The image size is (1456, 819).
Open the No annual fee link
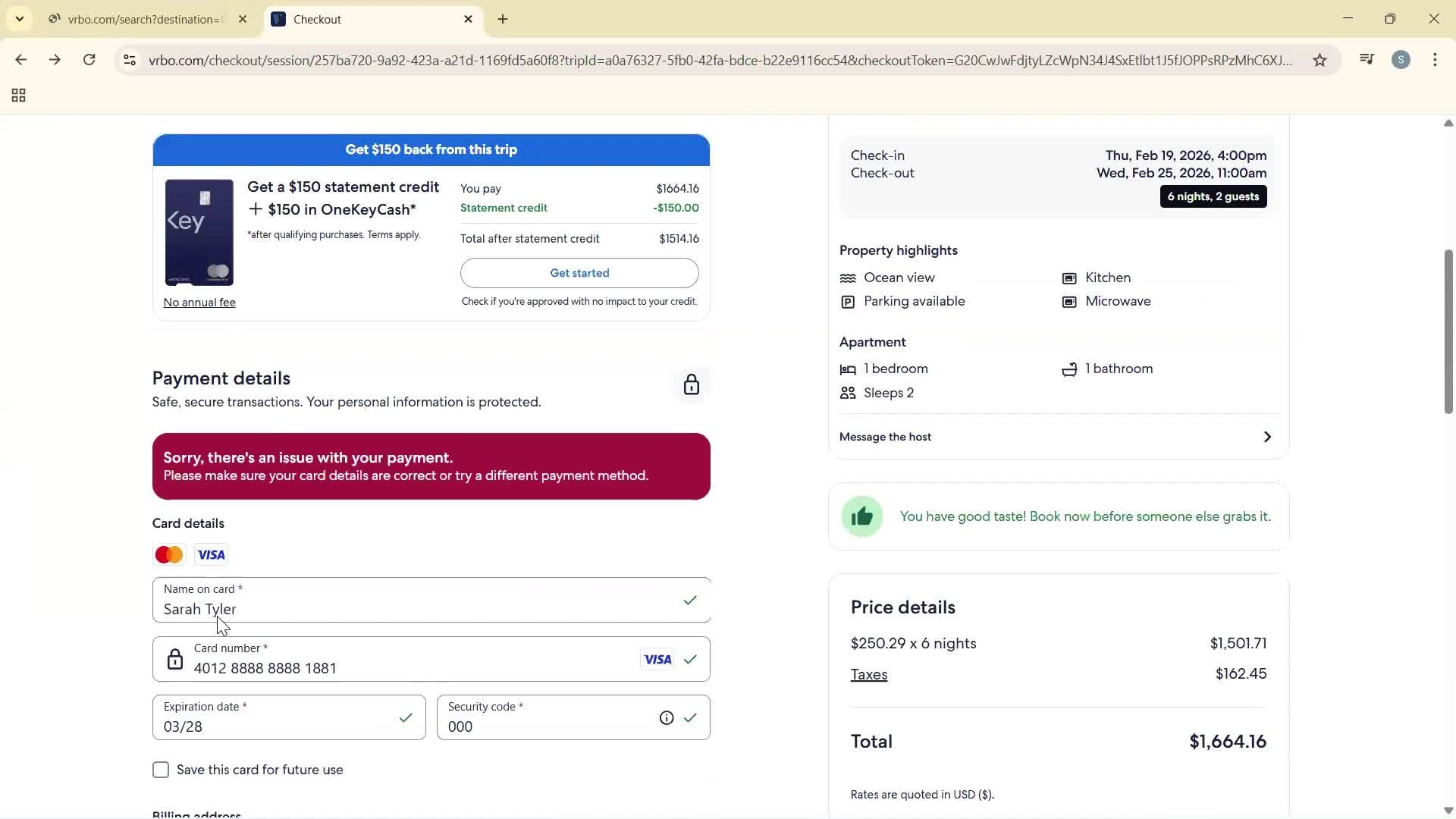(x=199, y=302)
